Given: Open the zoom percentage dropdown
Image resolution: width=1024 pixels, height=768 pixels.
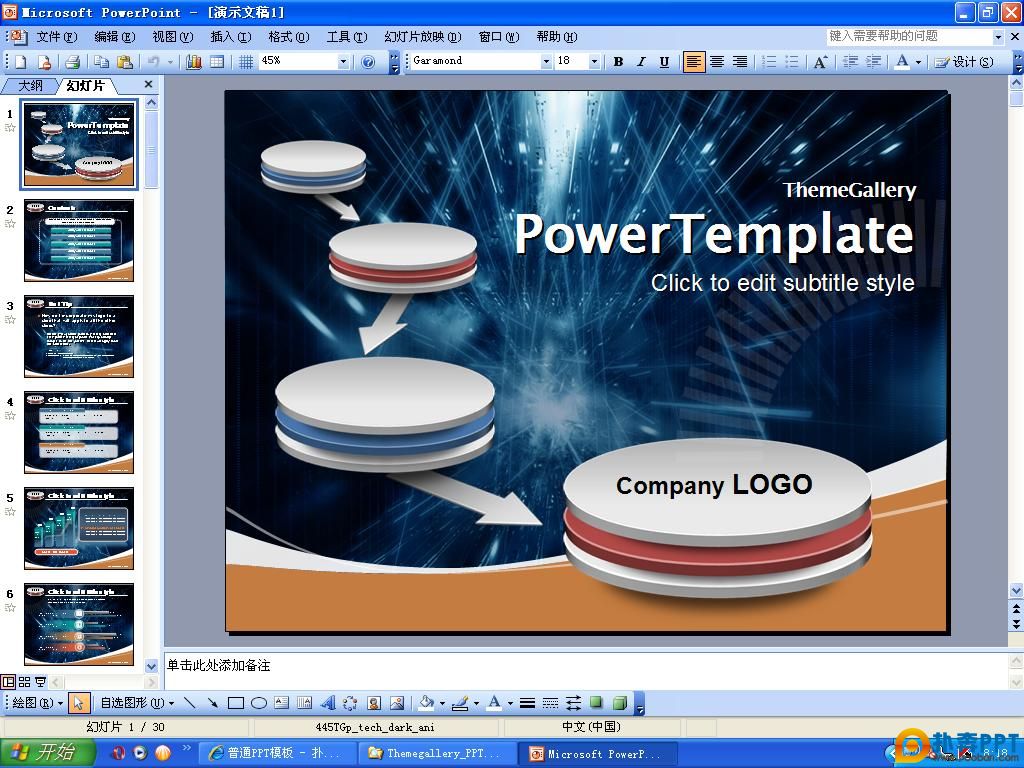Looking at the screenshot, I should tap(343, 61).
